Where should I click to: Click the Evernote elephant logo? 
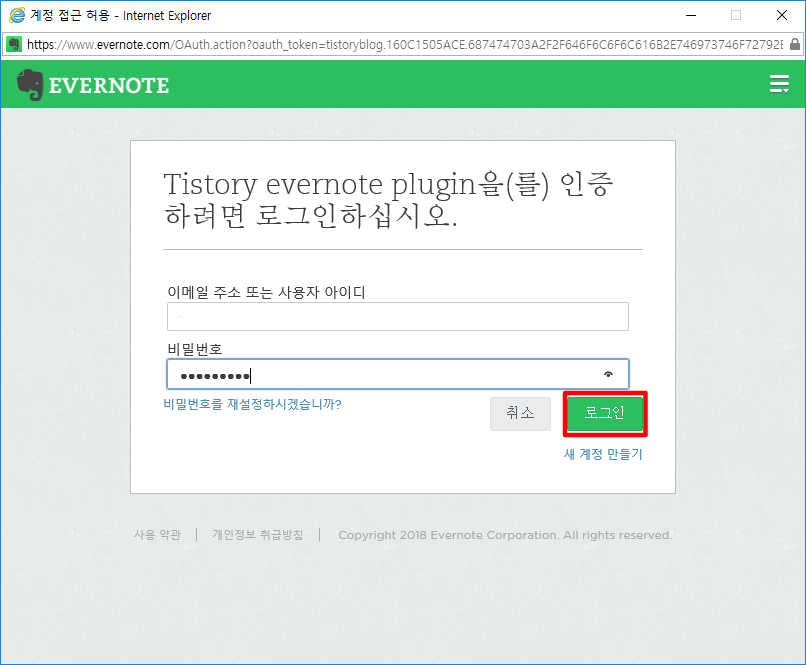click(30, 85)
